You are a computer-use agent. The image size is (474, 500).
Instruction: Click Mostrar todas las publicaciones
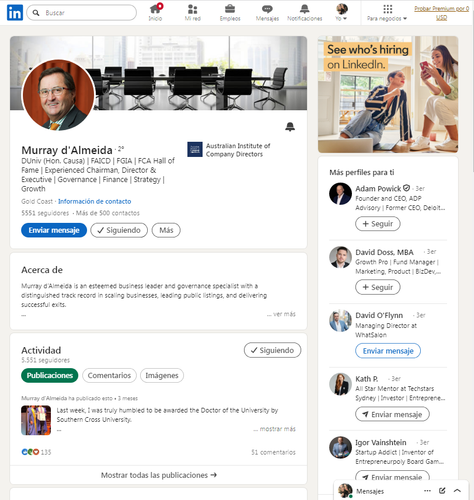tap(159, 475)
